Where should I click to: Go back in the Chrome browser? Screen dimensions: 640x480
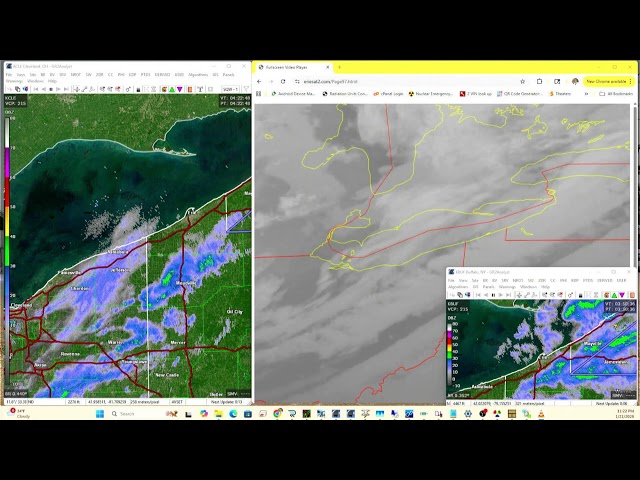(x=259, y=81)
